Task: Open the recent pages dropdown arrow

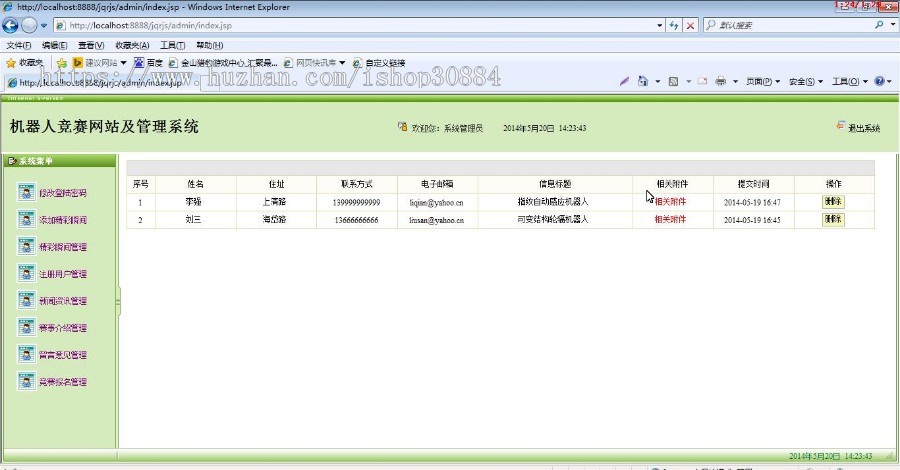Action: (x=44, y=25)
